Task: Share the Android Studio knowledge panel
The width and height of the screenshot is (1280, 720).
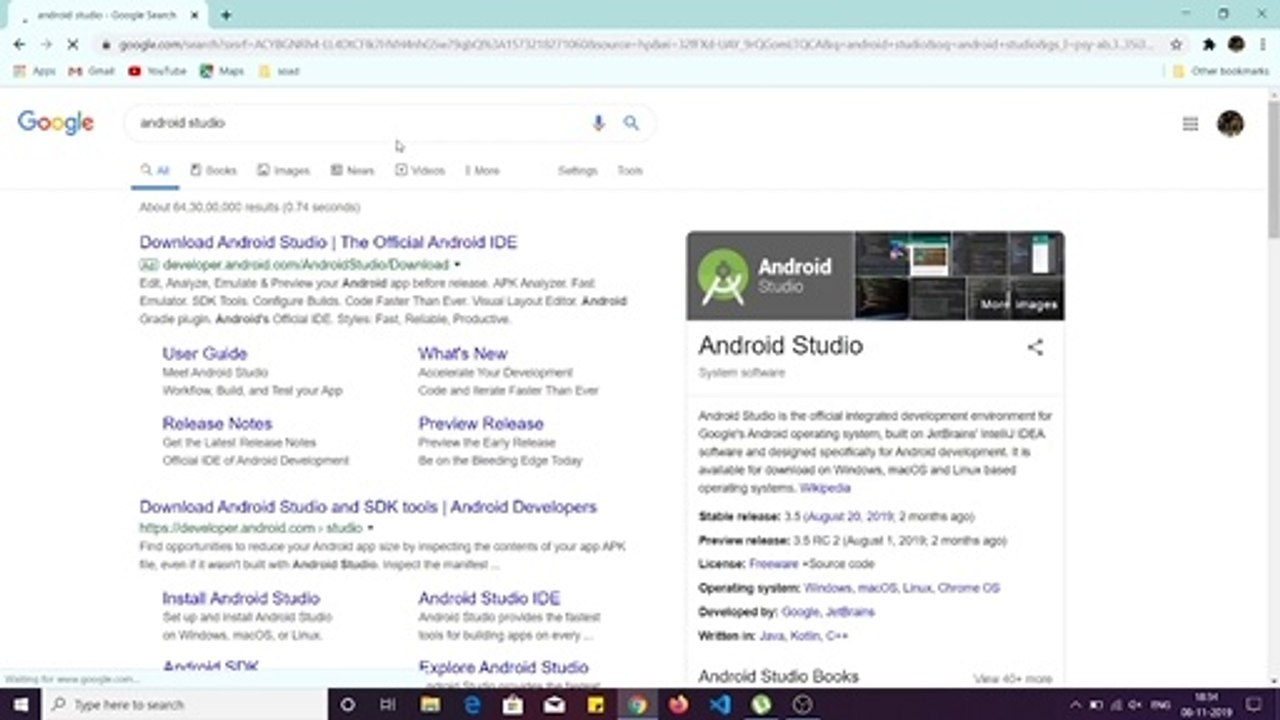Action: 1035,347
